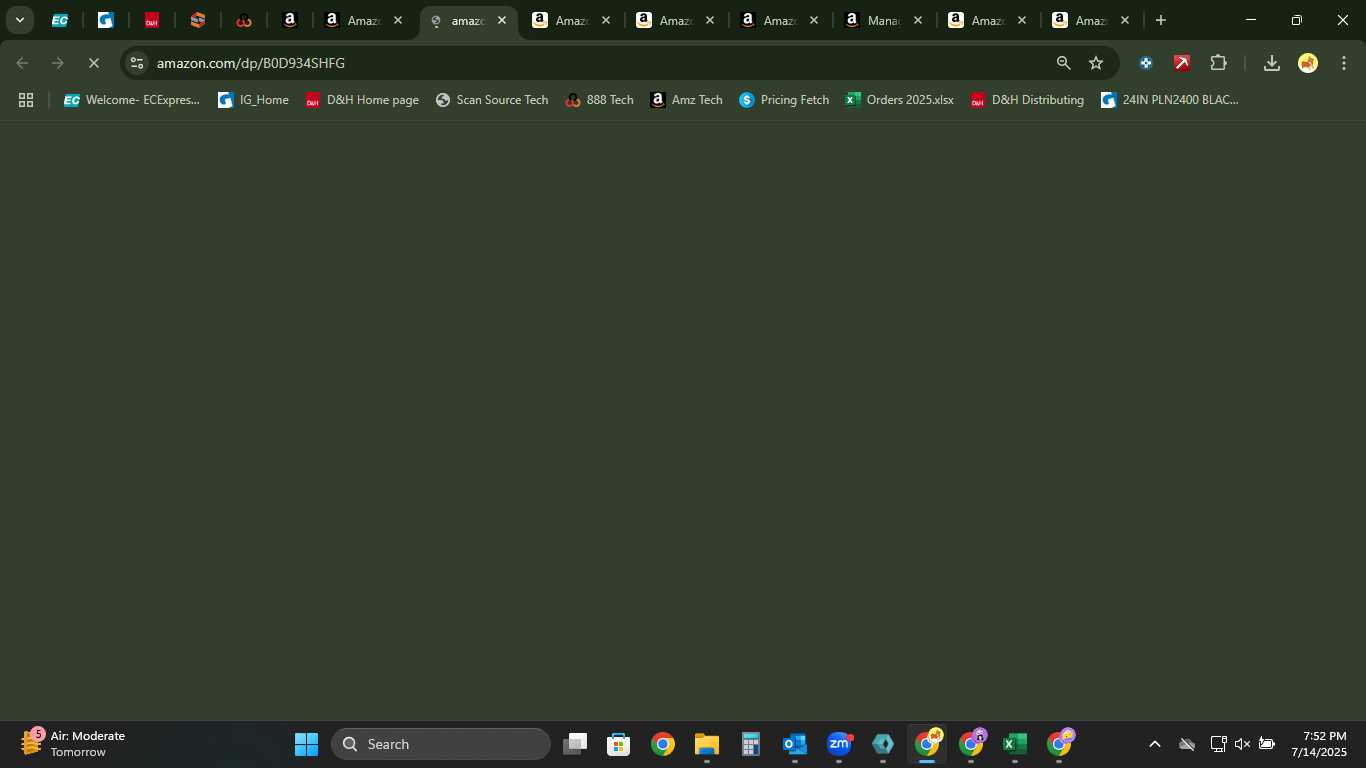Open Chrome icon without a profile badge
1366x768 pixels.
[x=663, y=744]
